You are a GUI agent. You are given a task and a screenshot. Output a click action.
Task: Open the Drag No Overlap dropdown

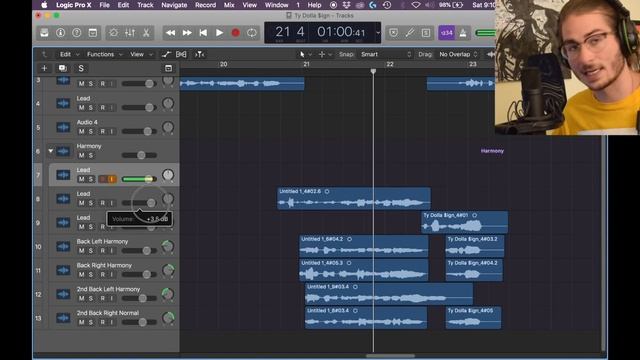click(x=458, y=54)
